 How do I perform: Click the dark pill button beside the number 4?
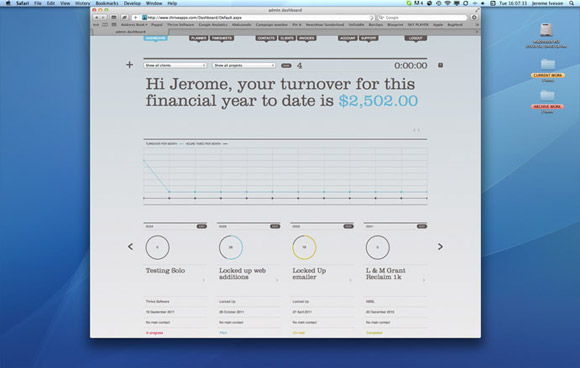[x=286, y=65]
